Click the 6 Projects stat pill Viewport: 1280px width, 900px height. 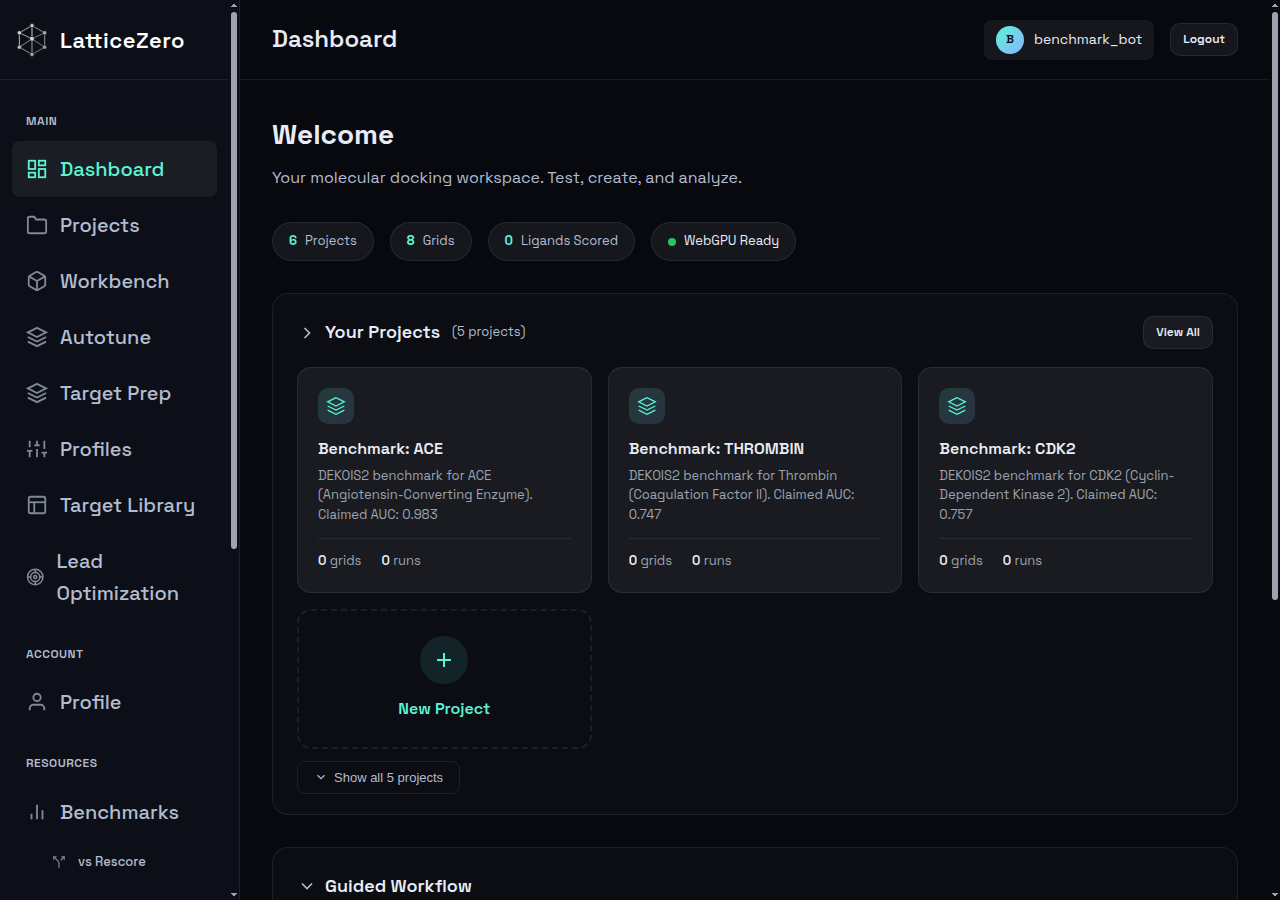click(322, 241)
